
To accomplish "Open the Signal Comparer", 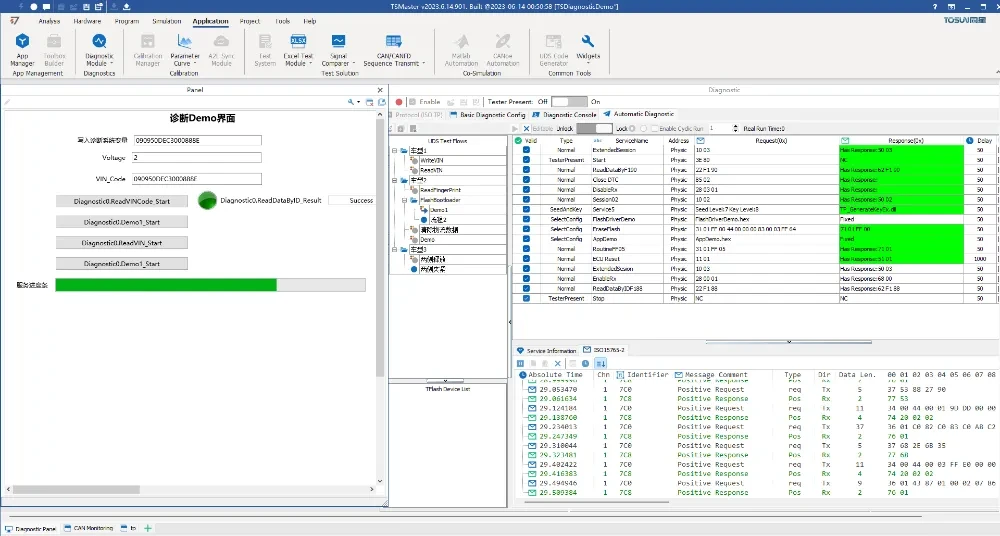I will point(338,50).
